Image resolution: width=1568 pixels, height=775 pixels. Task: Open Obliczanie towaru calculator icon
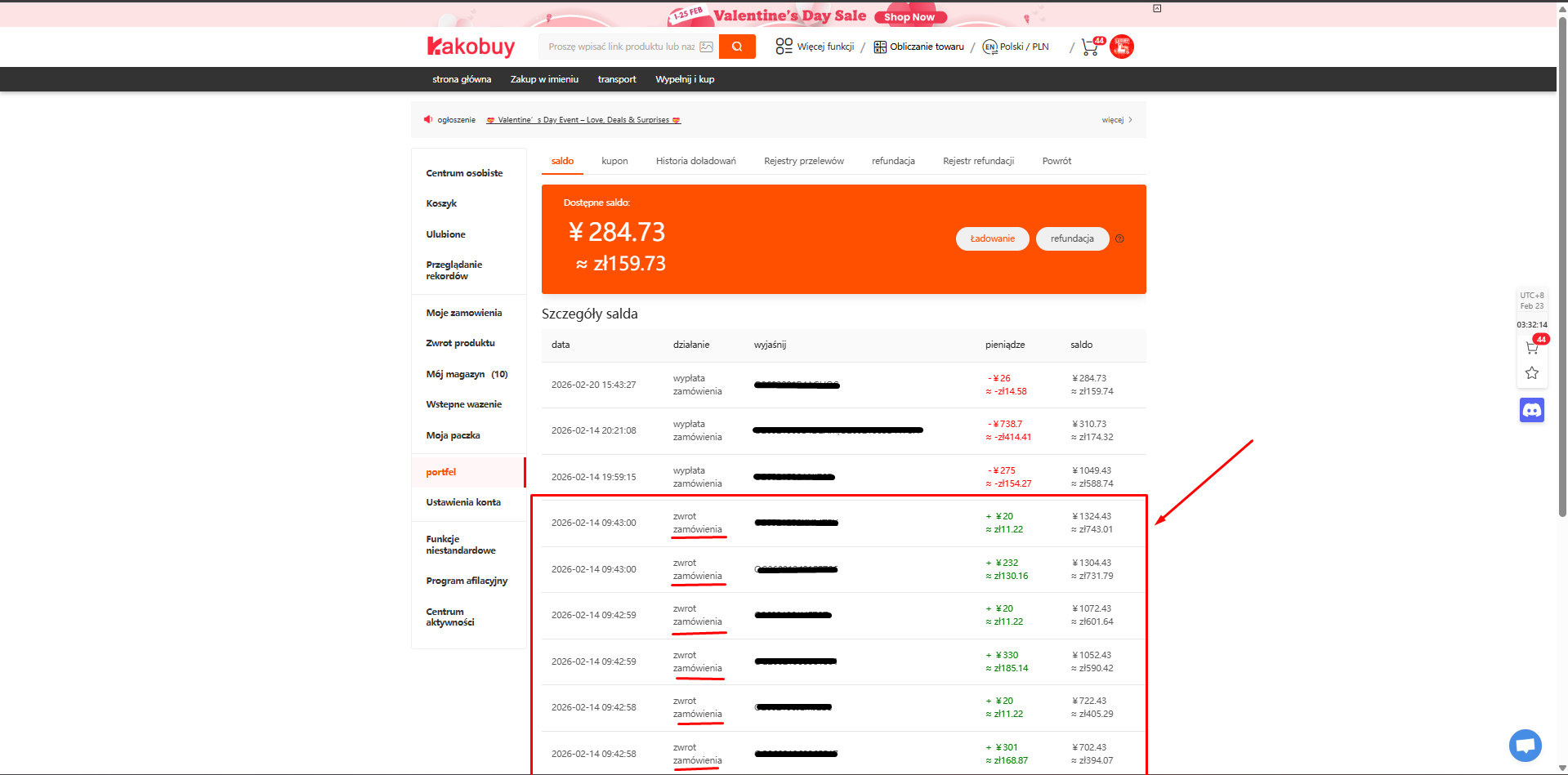coord(880,47)
